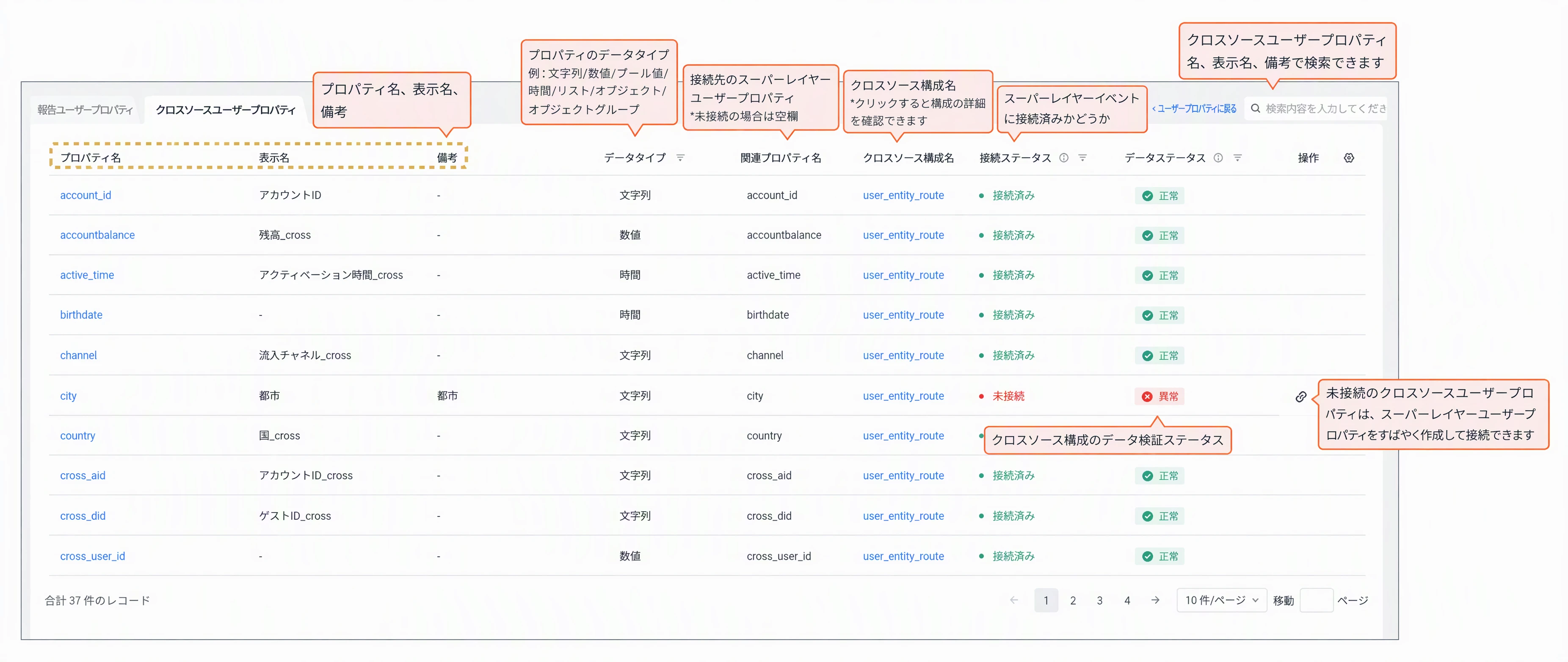Click アクティベーション時間_cross cell
The image size is (1568, 662).
click(331, 275)
